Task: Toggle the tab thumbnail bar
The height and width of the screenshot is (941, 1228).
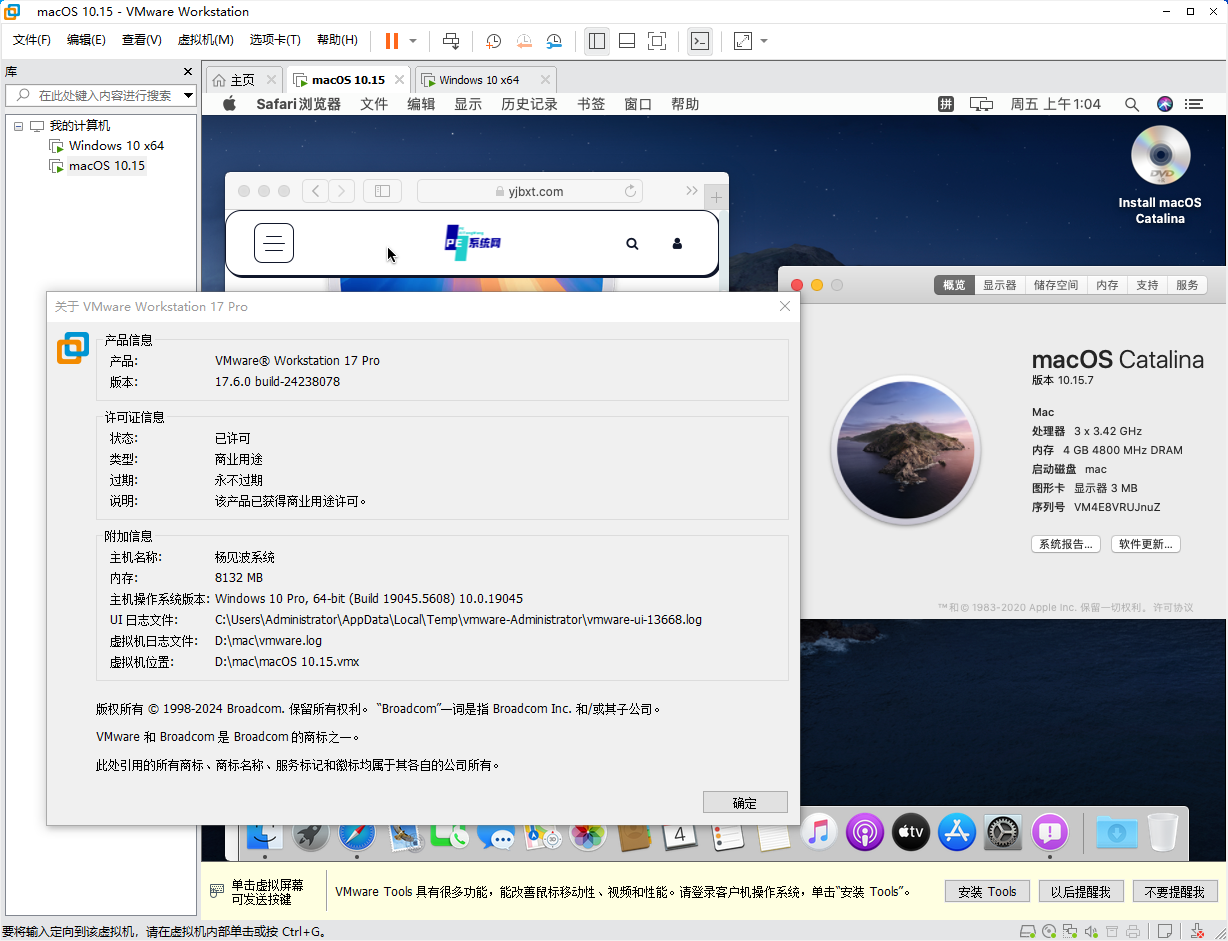Action: 627,41
